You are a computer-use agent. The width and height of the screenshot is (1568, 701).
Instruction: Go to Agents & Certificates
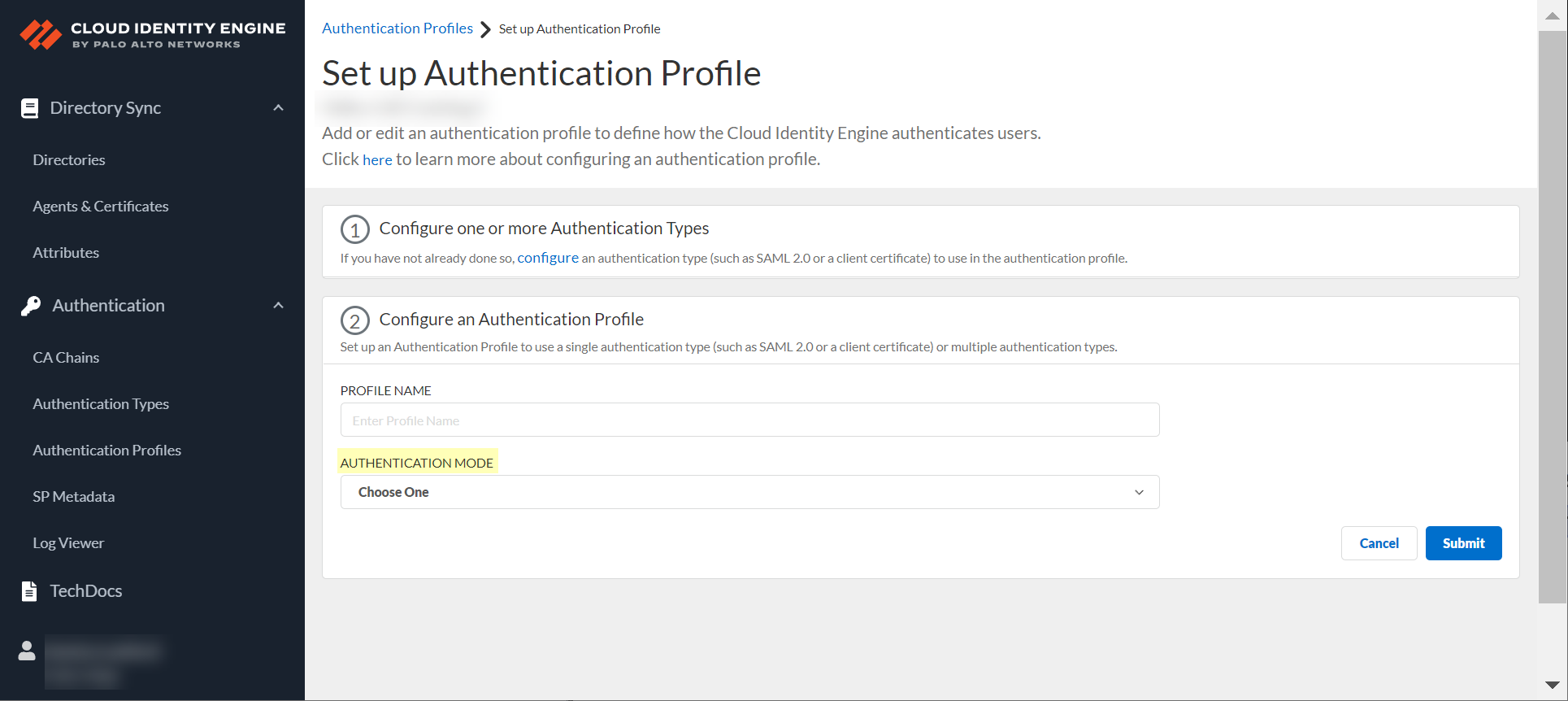tap(101, 207)
